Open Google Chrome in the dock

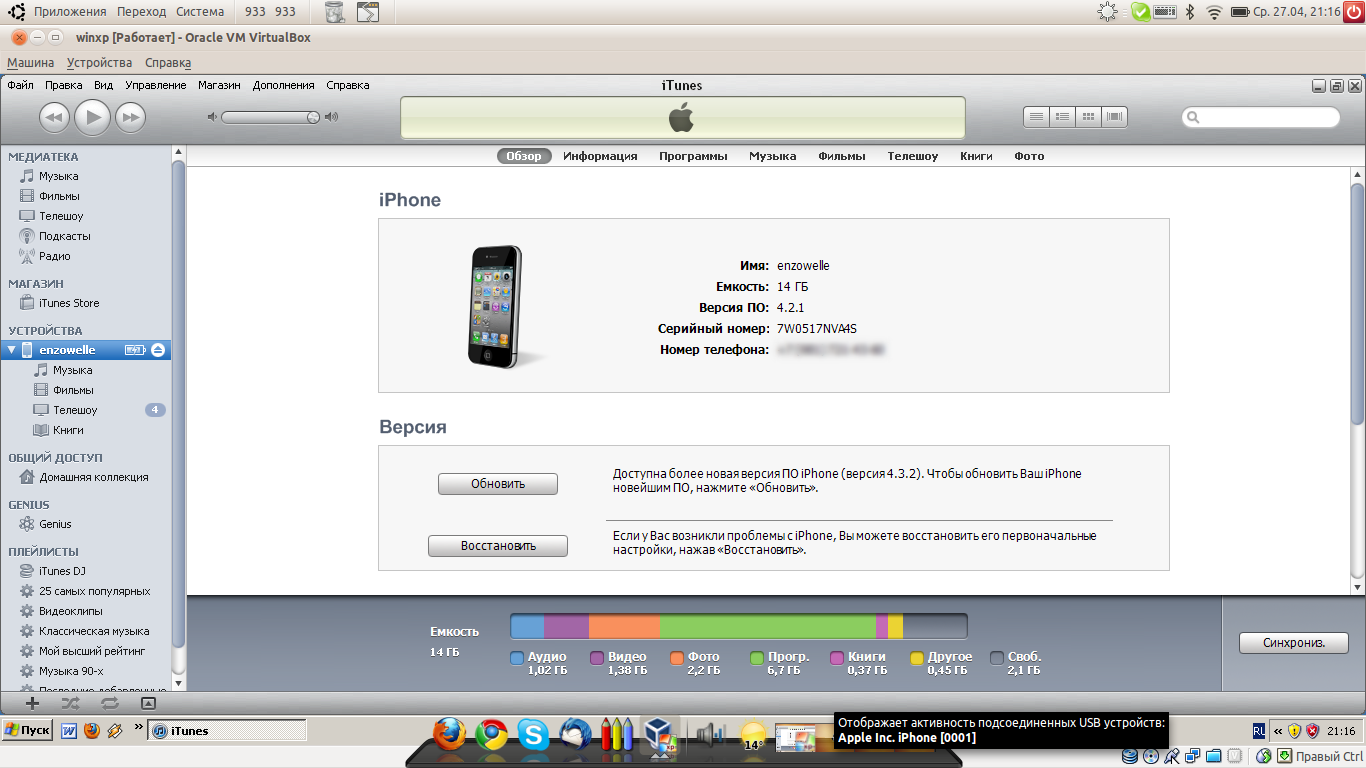(x=491, y=736)
